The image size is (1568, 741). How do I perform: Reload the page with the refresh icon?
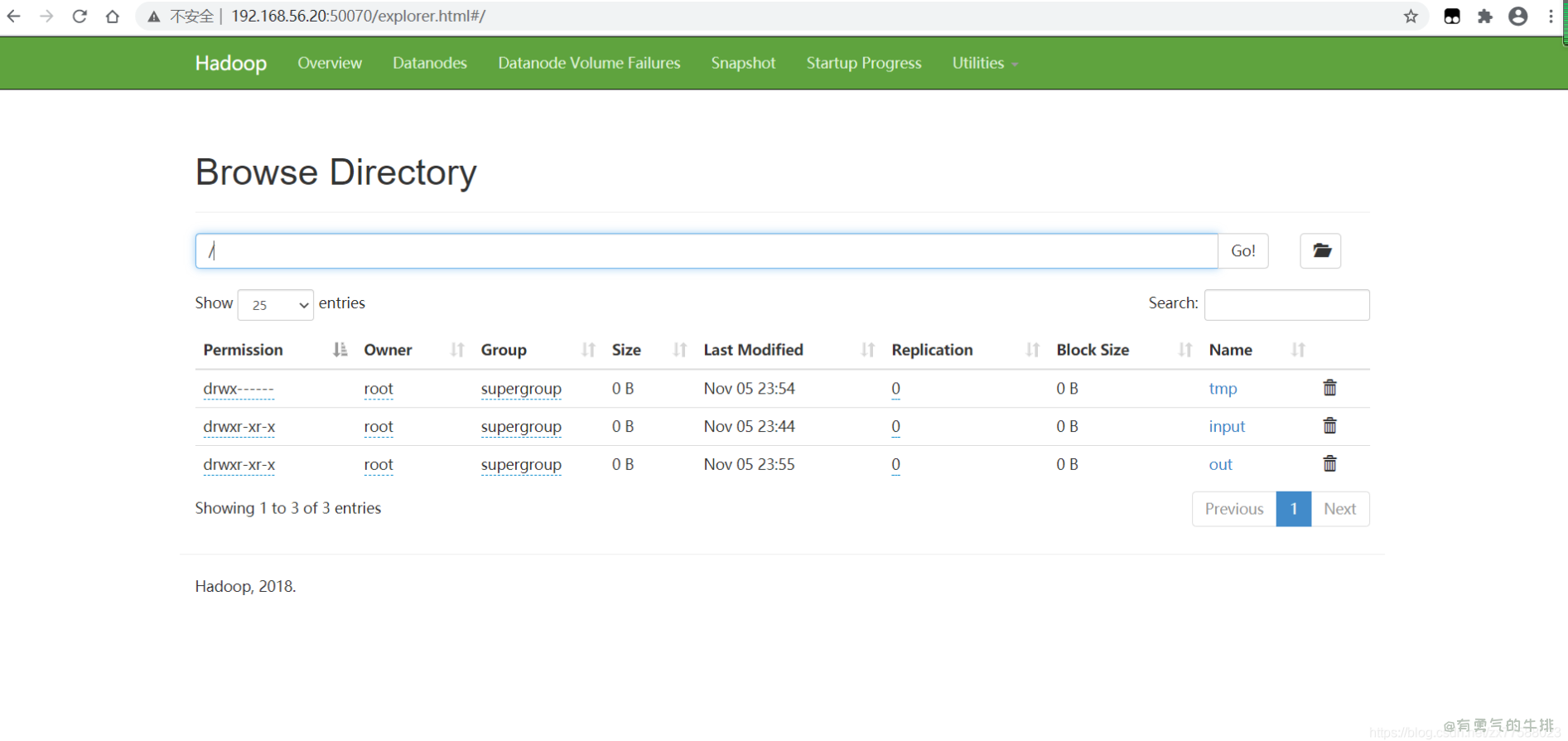80,16
